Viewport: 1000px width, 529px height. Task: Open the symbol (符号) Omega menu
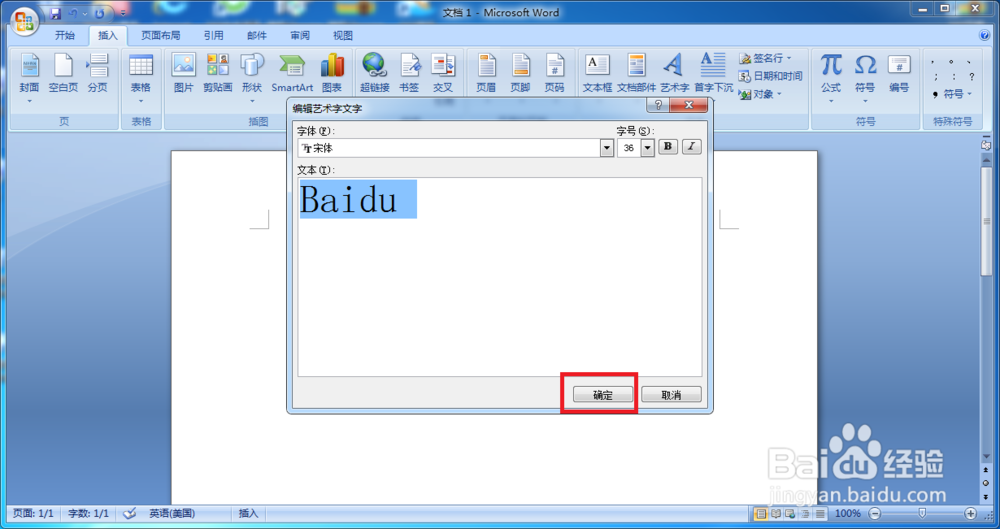tap(865, 78)
